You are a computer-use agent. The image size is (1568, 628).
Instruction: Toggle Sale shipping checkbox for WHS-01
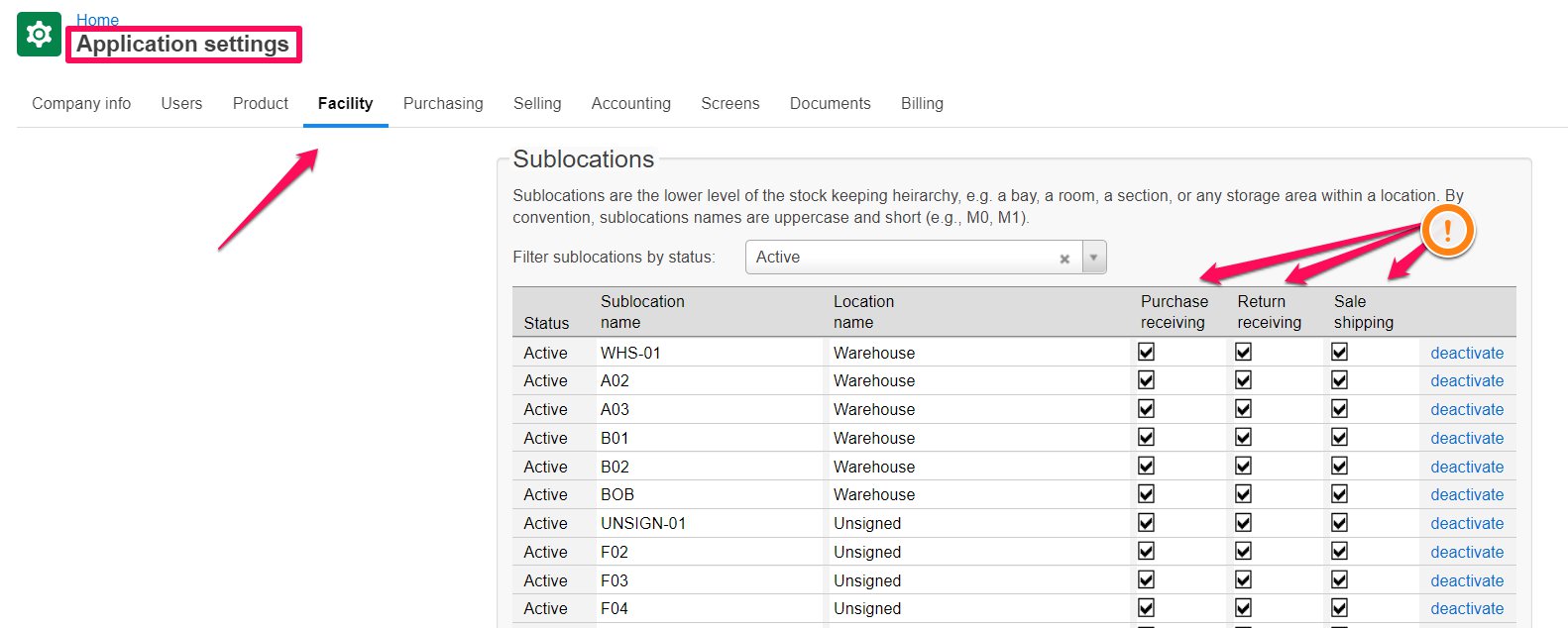1340,352
